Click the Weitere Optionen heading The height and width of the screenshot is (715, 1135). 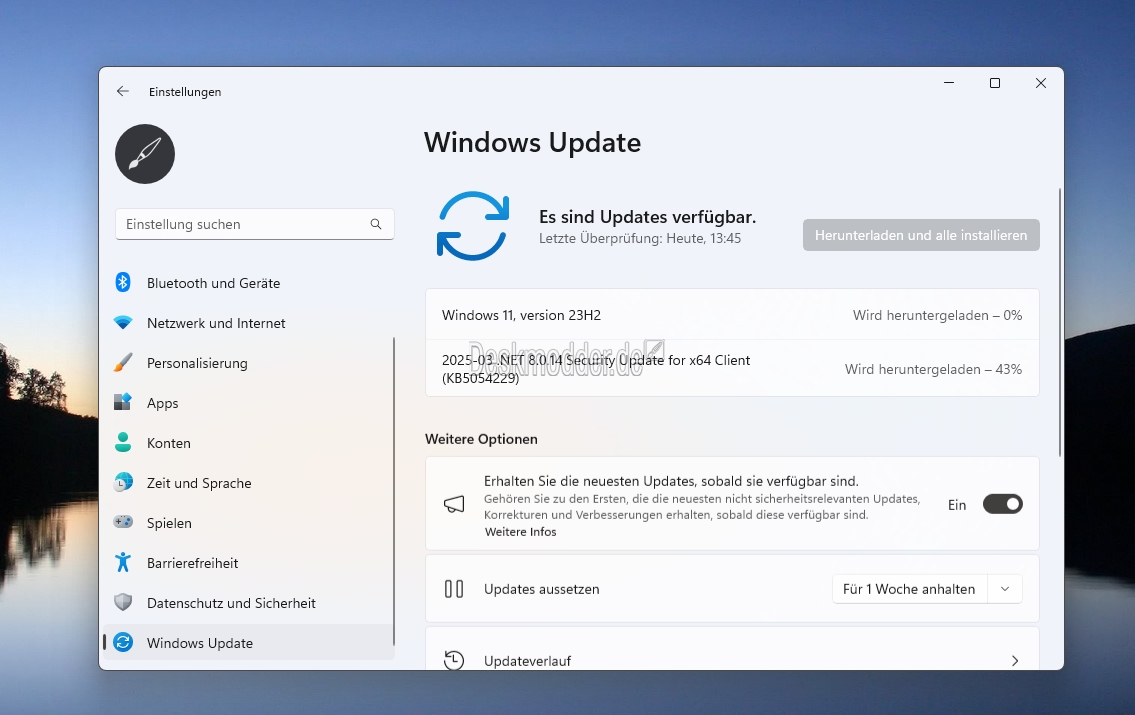coord(481,439)
